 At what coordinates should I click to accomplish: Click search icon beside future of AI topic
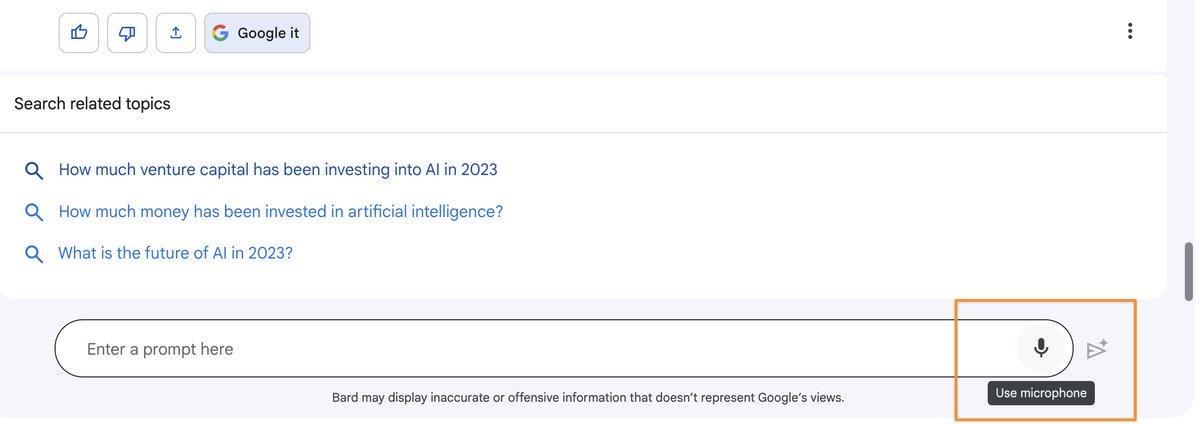[34, 254]
